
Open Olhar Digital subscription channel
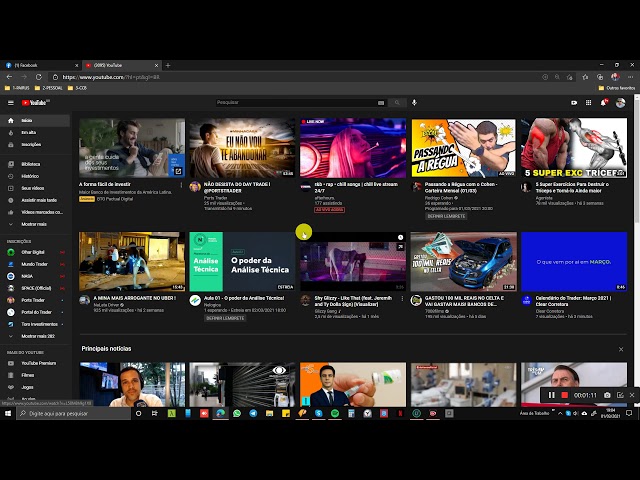coord(36,252)
